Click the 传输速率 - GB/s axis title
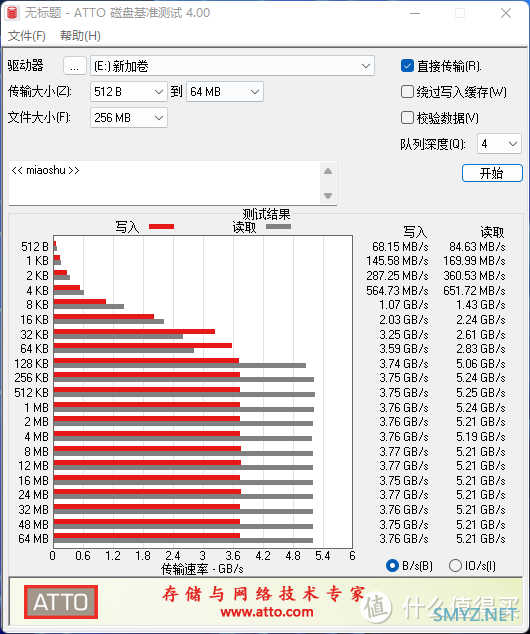 pyautogui.click(x=202, y=569)
